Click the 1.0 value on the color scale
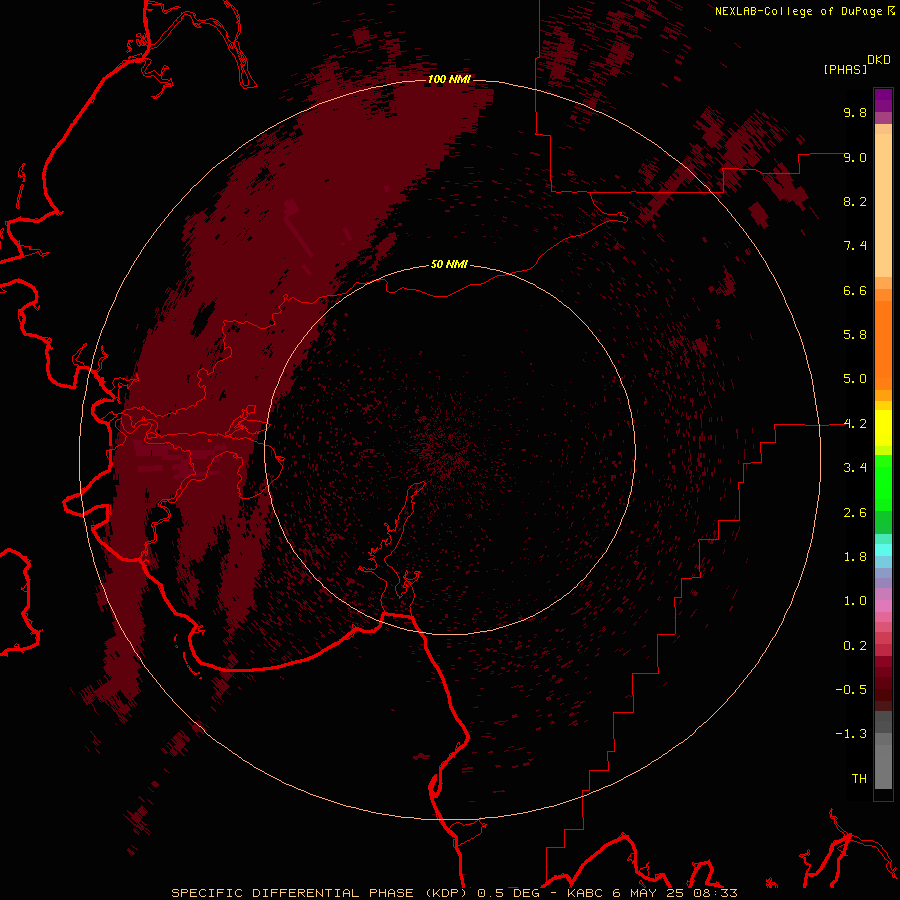This screenshot has width=900, height=900. pyautogui.click(x=855, y=601)
